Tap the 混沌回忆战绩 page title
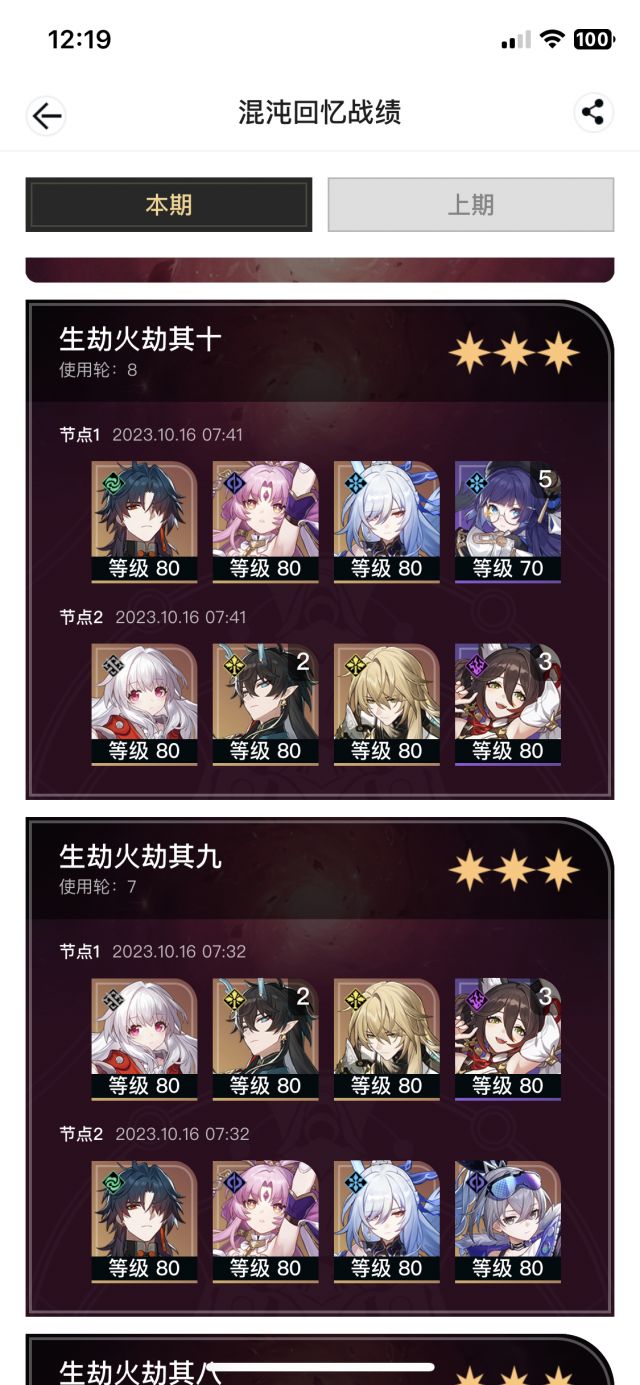The width and height of the screenshot is (640, 1385). click(320, 112)
